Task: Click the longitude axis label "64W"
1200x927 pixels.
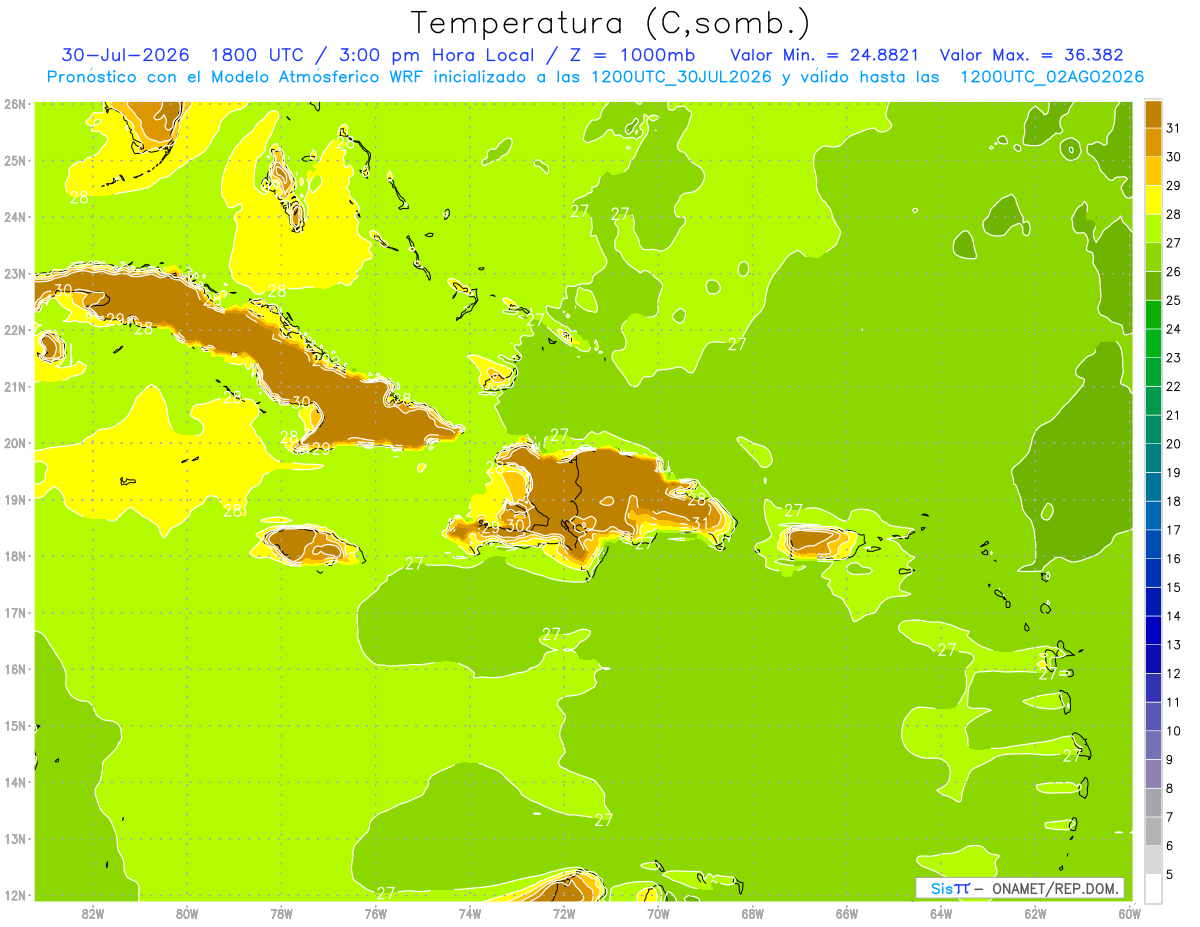Action: (x=941, y=913)
